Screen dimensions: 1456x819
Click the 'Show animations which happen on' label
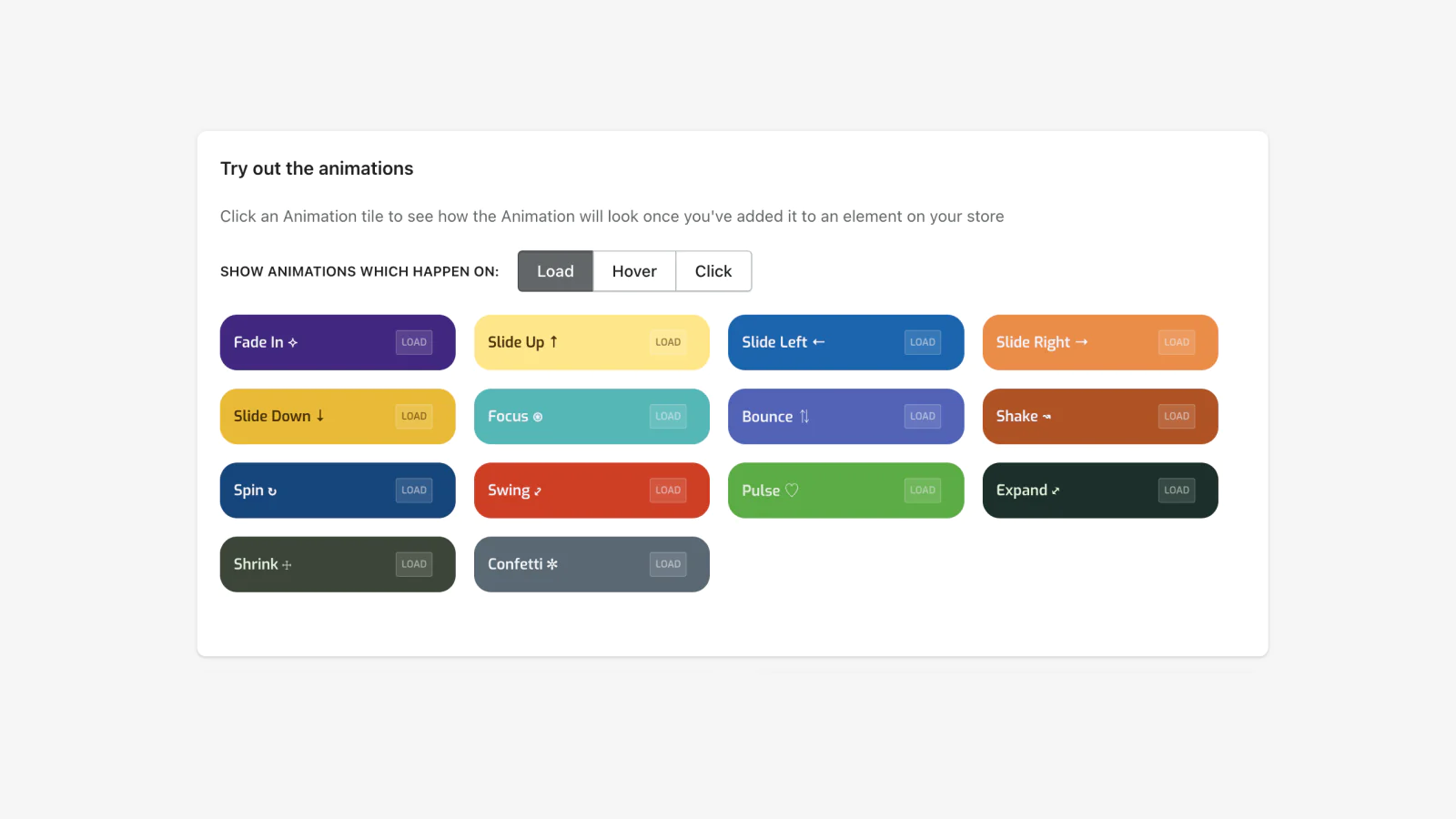click(x=359, y=271)
